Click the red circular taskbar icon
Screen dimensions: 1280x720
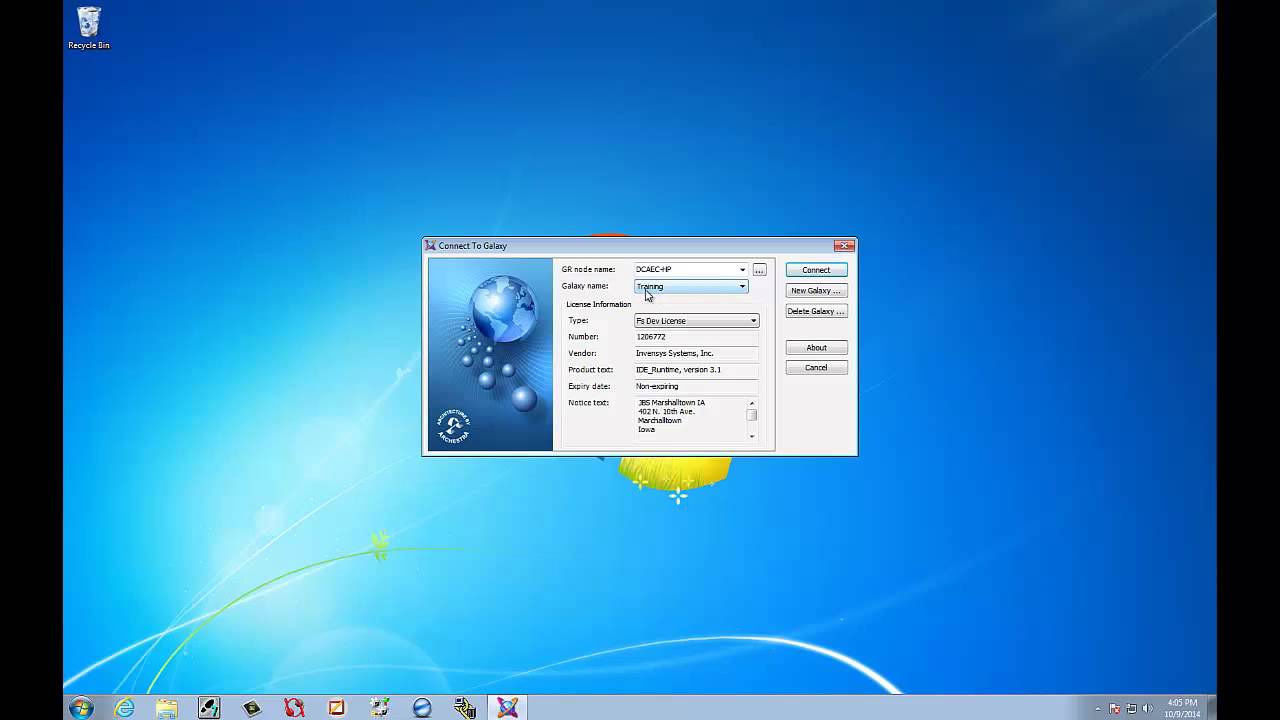tap(294, 708)
